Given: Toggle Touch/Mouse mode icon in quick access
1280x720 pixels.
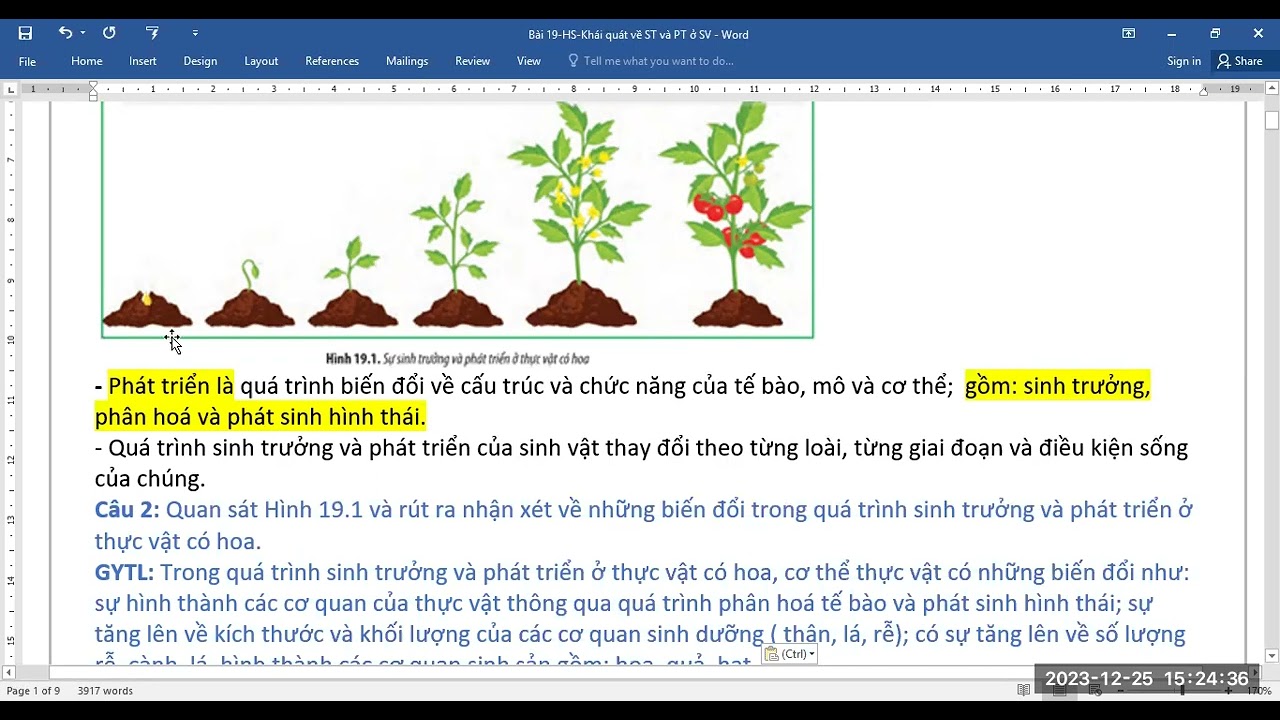Looking at the screenshot, I should point(152,33).
